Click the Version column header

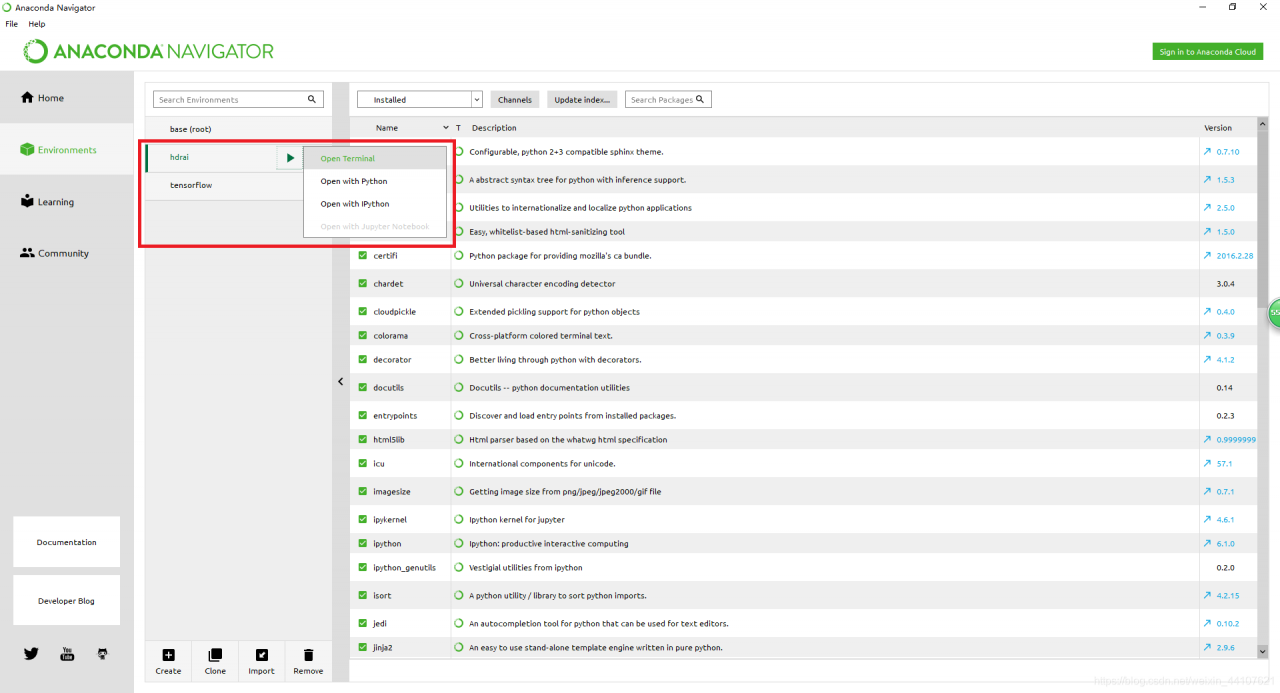(1218, 128)
